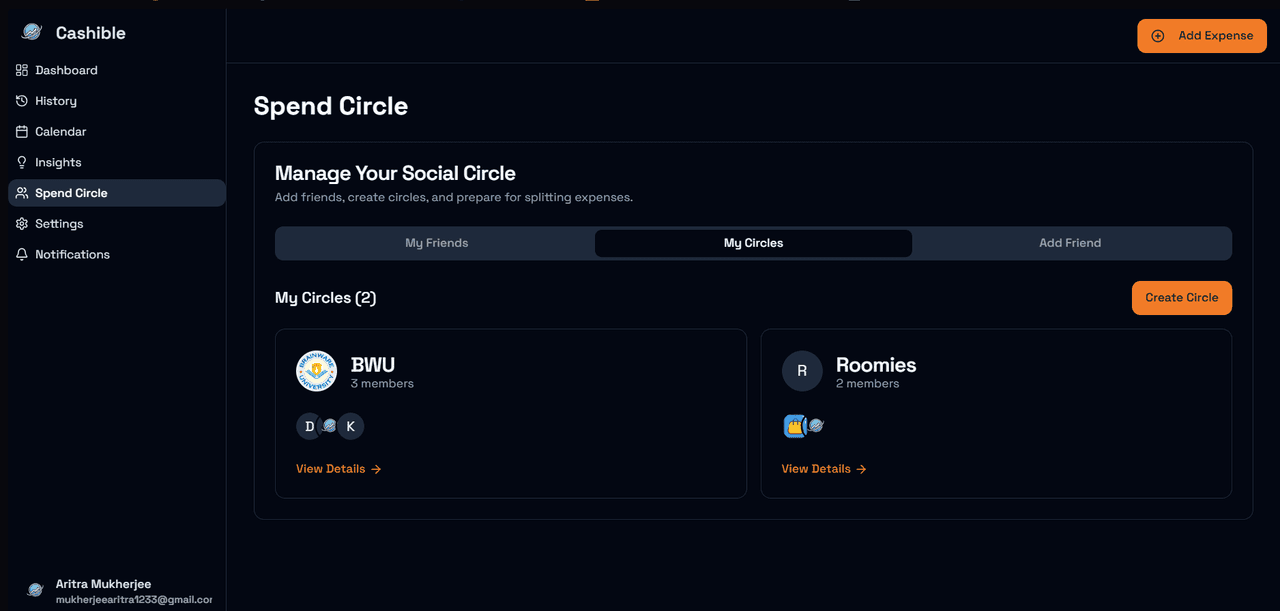This screenshot has width=1280, height=611.
Task: Click the BWU university crest avatar
Action: 316,371
